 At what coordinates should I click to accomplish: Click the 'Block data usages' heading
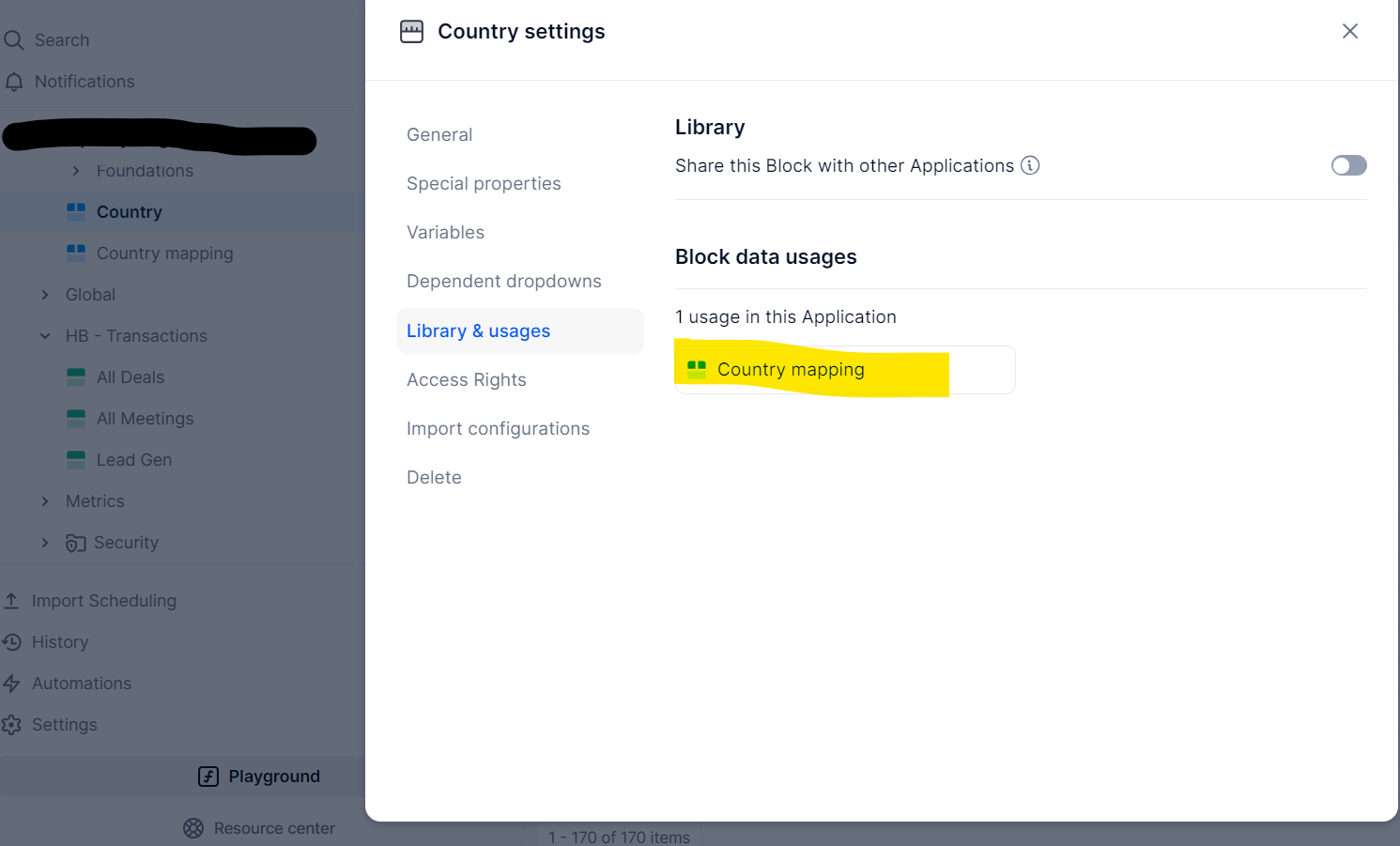[766, 257]
